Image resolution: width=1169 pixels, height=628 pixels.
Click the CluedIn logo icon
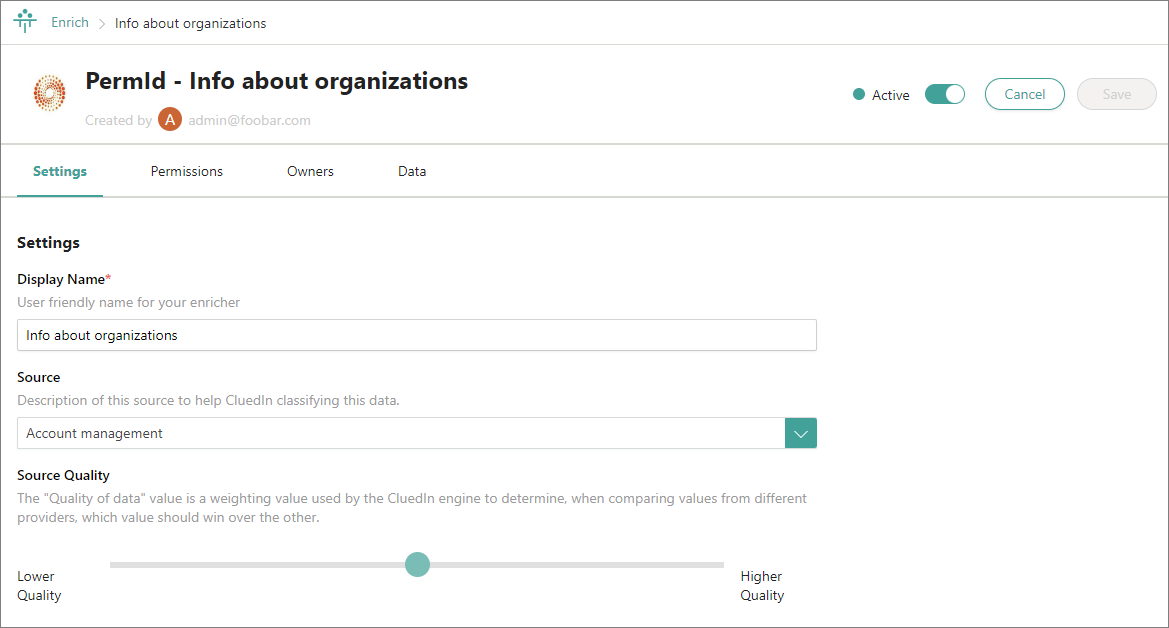pos(25,22)
